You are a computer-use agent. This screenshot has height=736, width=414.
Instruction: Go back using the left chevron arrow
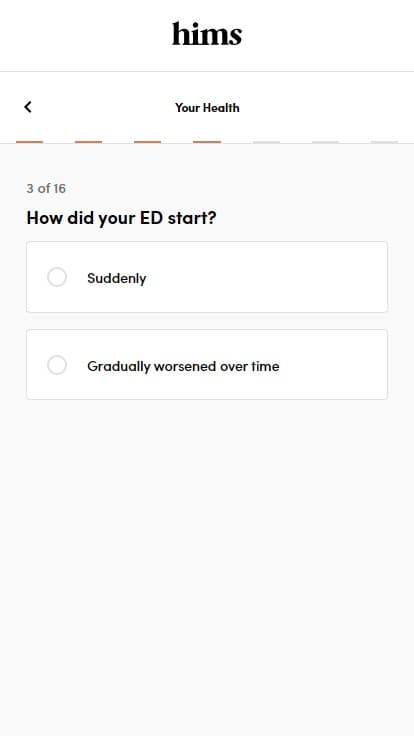click(x=28, y=107)
